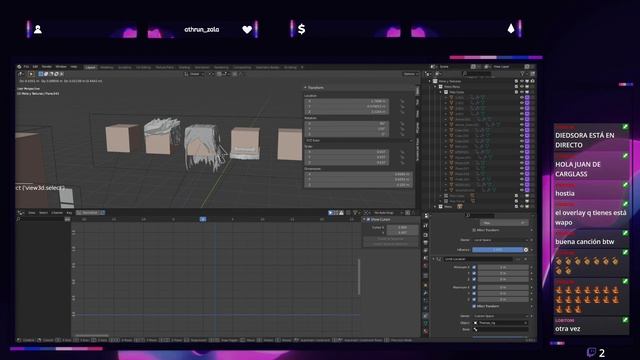This screenshot has height=360, width=640.
Task: Click the Cursor to Selection button
Action: click(x=391, y=239)
